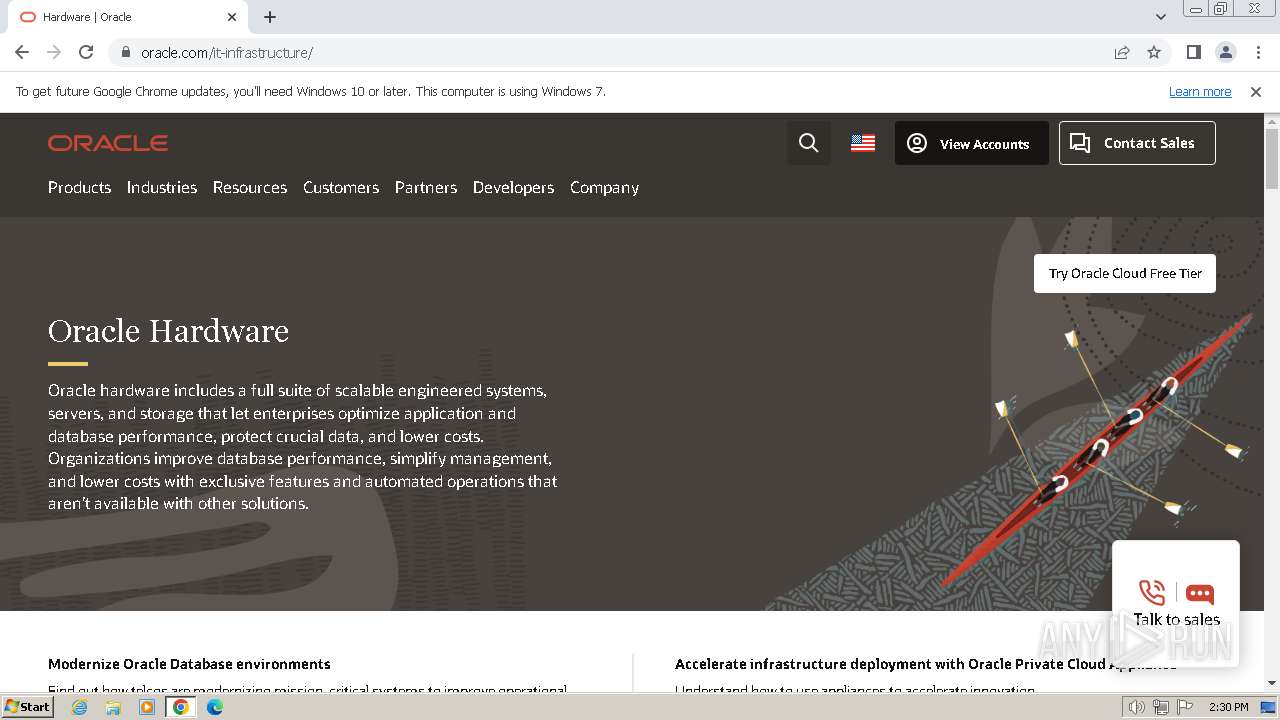Click the Learn more link
Viewport: 1280px width, 720px height.
tap(1200, 91)
